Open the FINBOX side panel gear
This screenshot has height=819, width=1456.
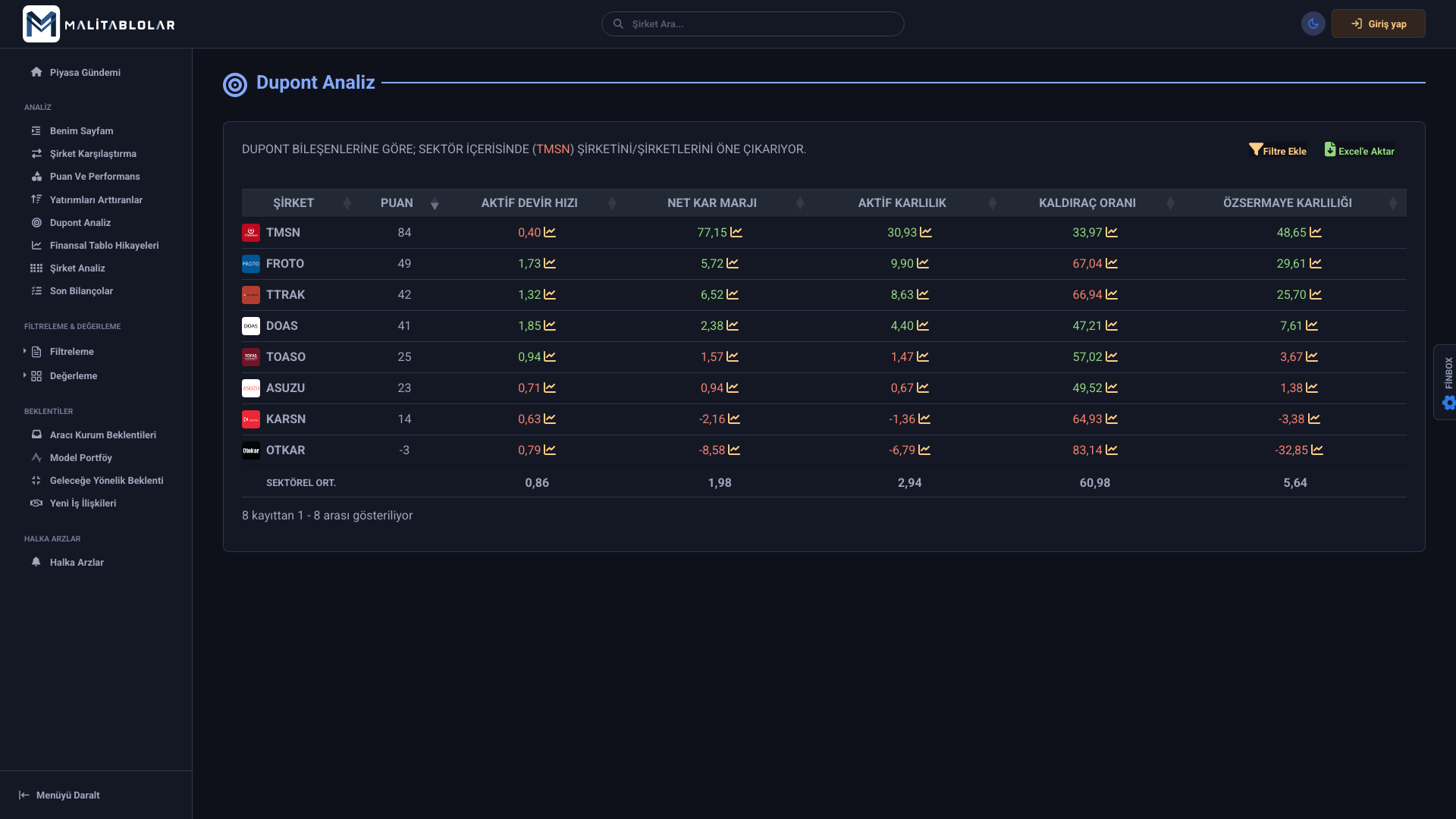point(1448,403)
